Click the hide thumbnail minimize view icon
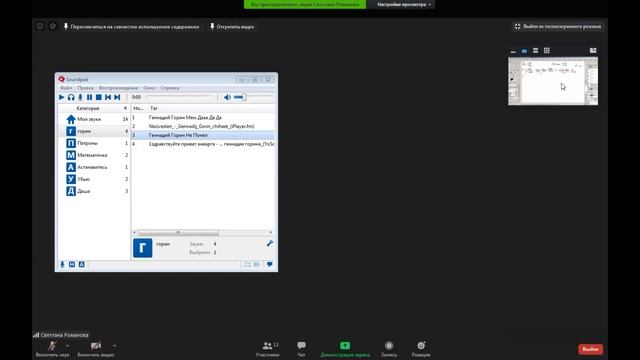Viewport: 640px width, 360px height. 513,51
